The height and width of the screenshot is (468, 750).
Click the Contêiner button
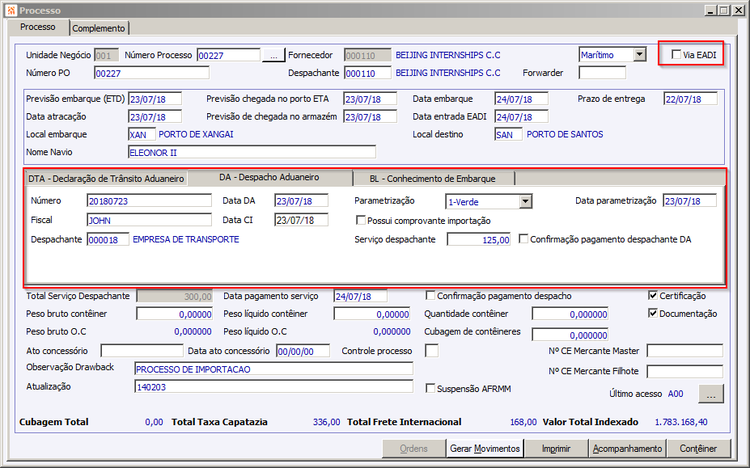coord(698,448)
